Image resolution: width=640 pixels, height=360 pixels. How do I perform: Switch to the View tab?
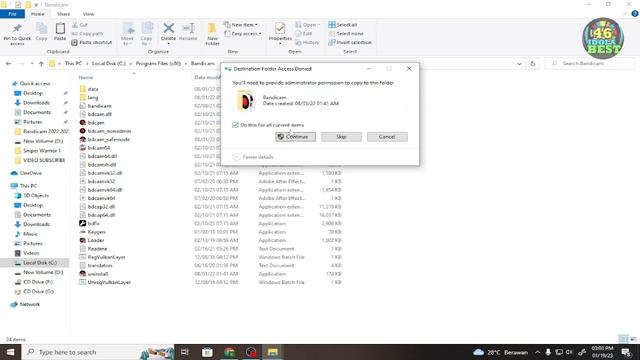coord(89,14)
